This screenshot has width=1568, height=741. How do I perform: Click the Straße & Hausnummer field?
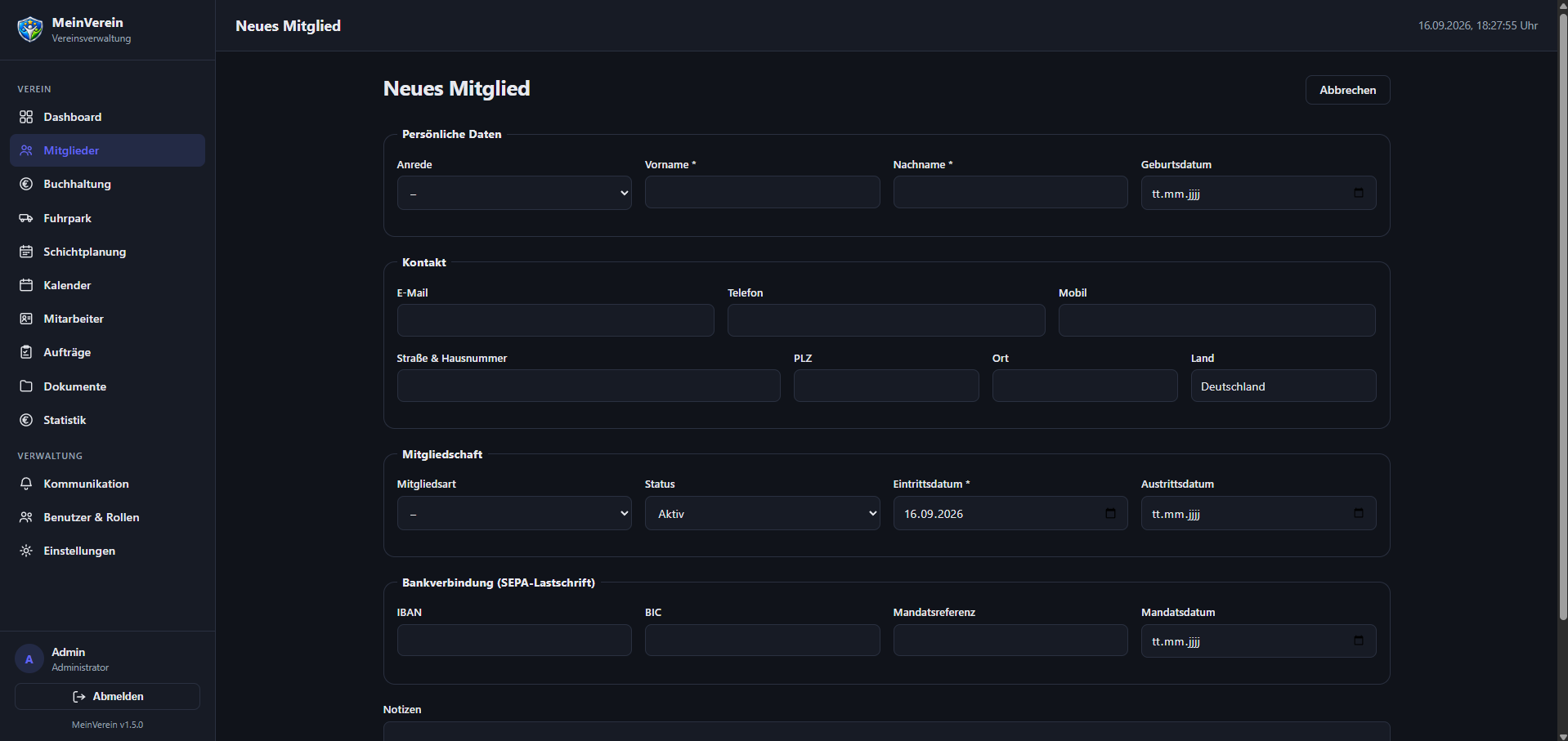pos(589,386)
